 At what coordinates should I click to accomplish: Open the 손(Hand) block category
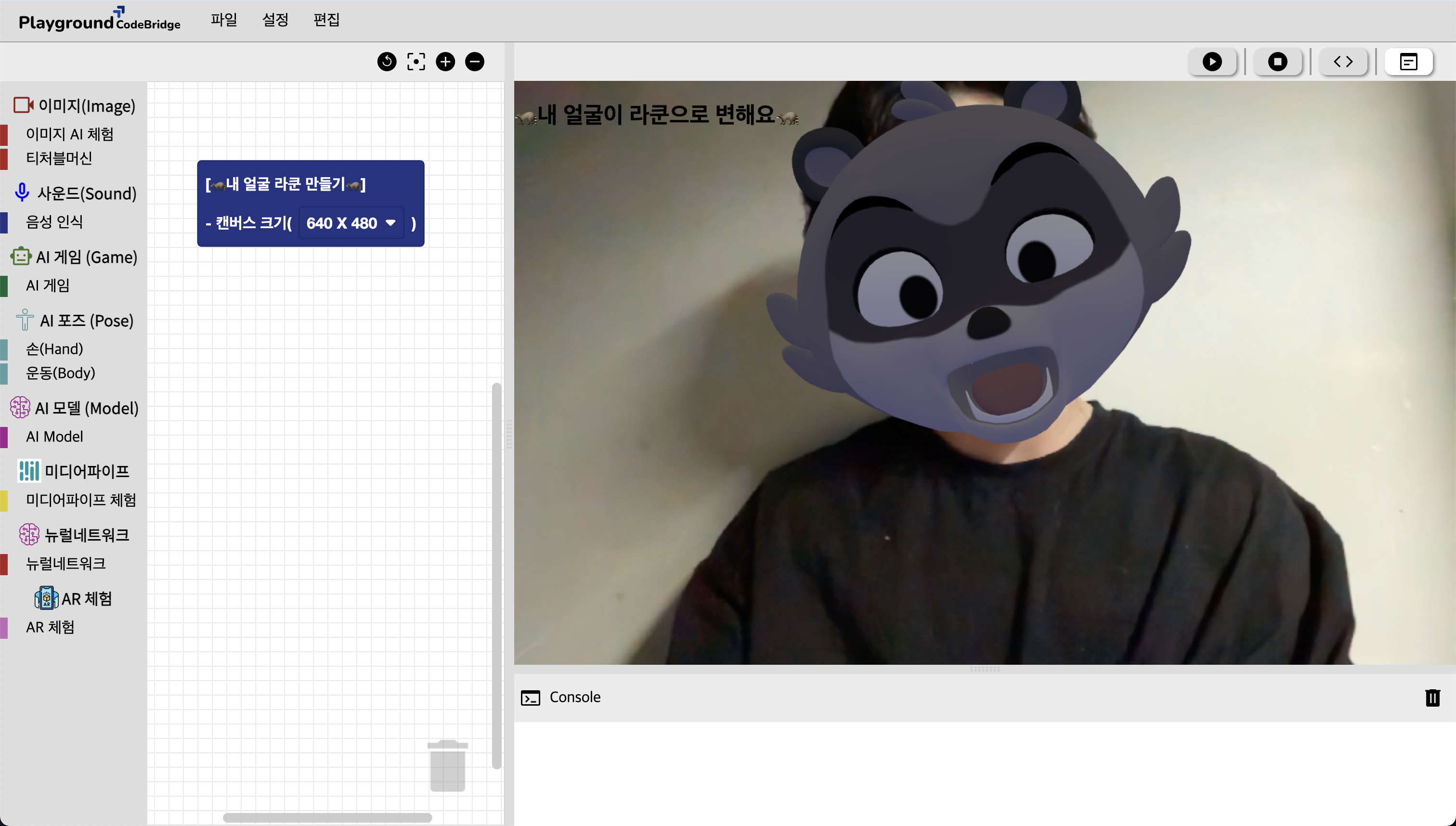[x=54, y=349]
